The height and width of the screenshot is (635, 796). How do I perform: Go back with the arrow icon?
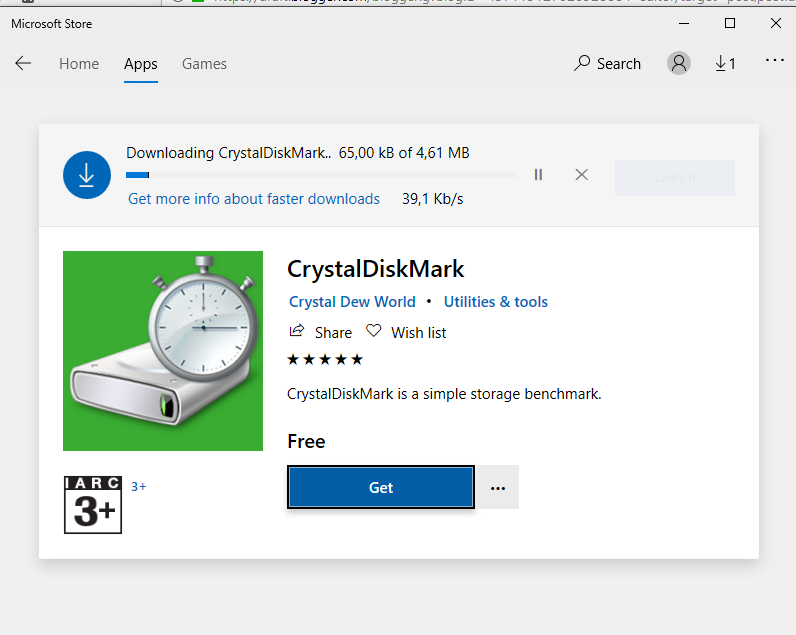[x=23, y=63]
